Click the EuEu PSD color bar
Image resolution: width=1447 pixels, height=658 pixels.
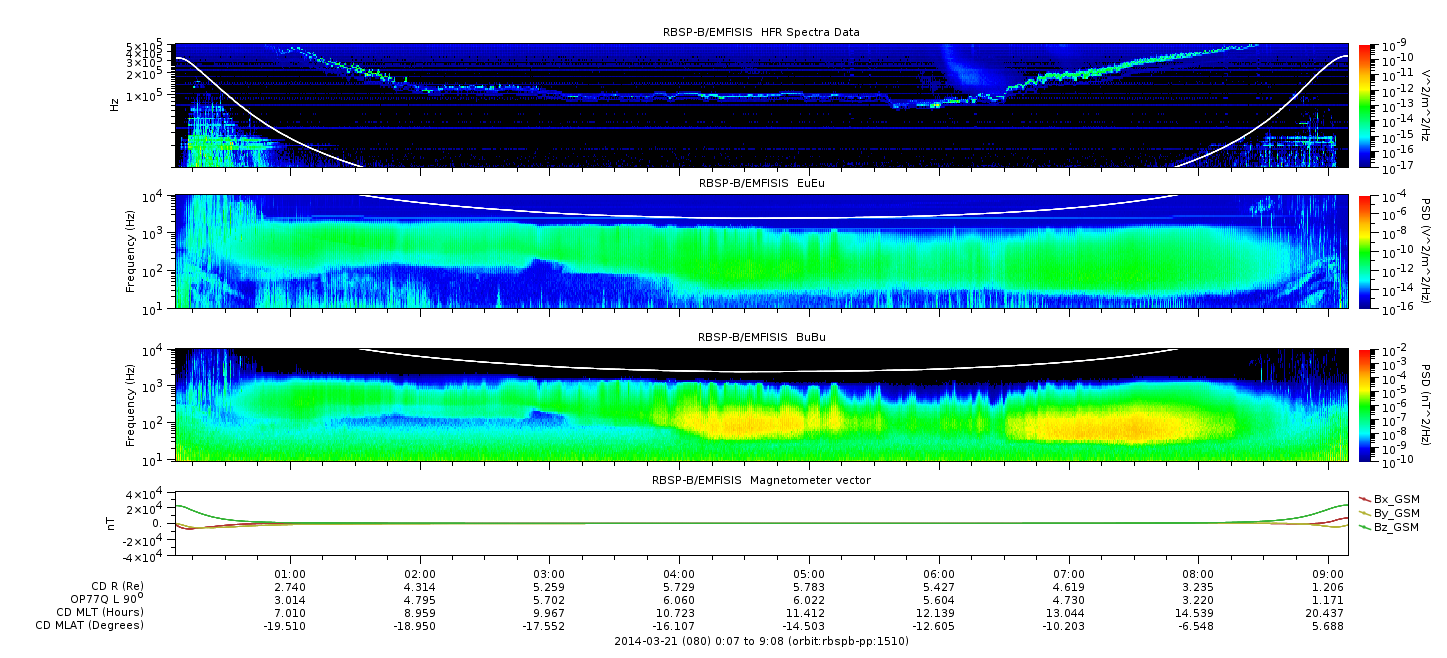(x=1366, y=253)
